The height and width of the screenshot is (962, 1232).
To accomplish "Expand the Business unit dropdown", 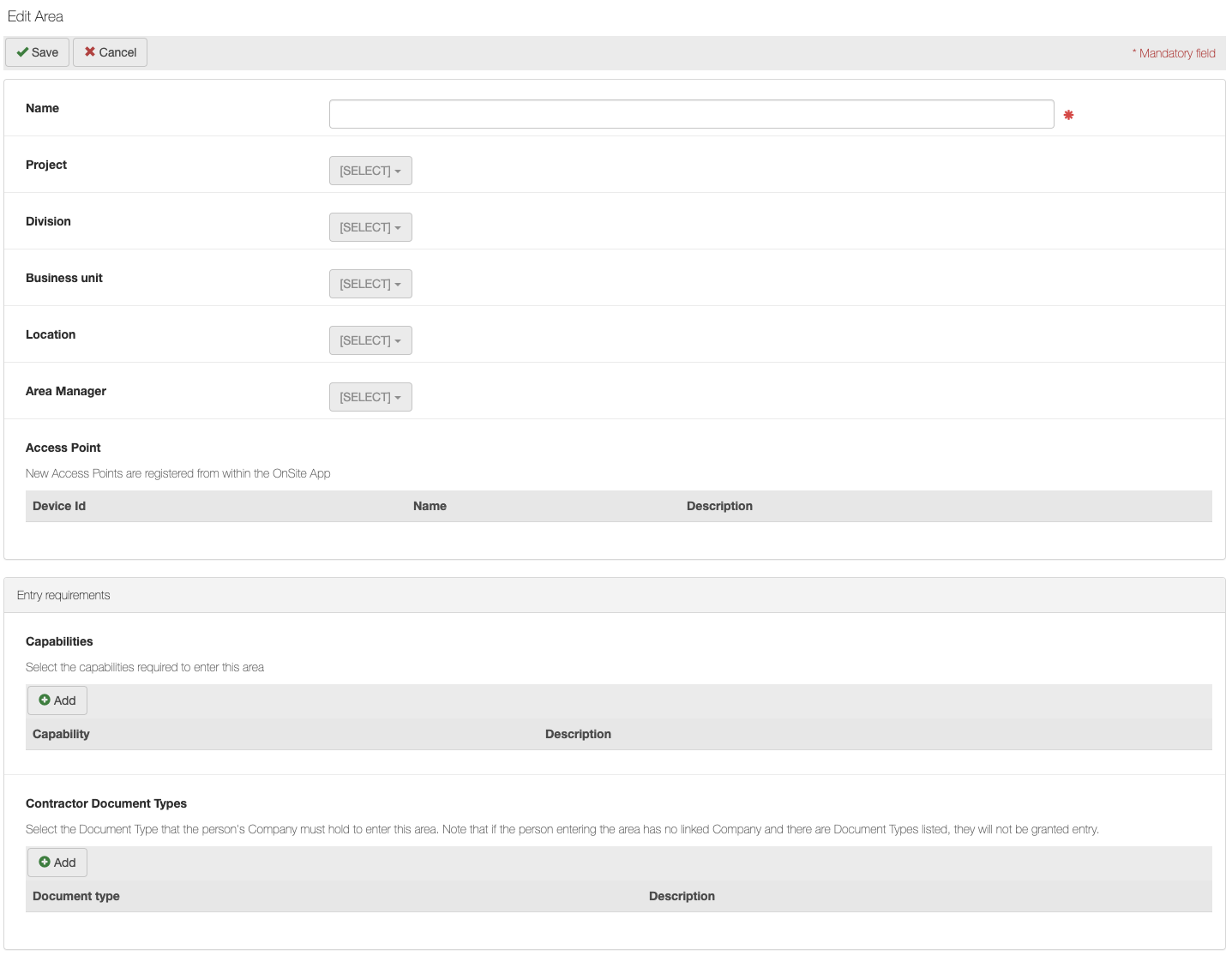I will click(x=370, y=284).
